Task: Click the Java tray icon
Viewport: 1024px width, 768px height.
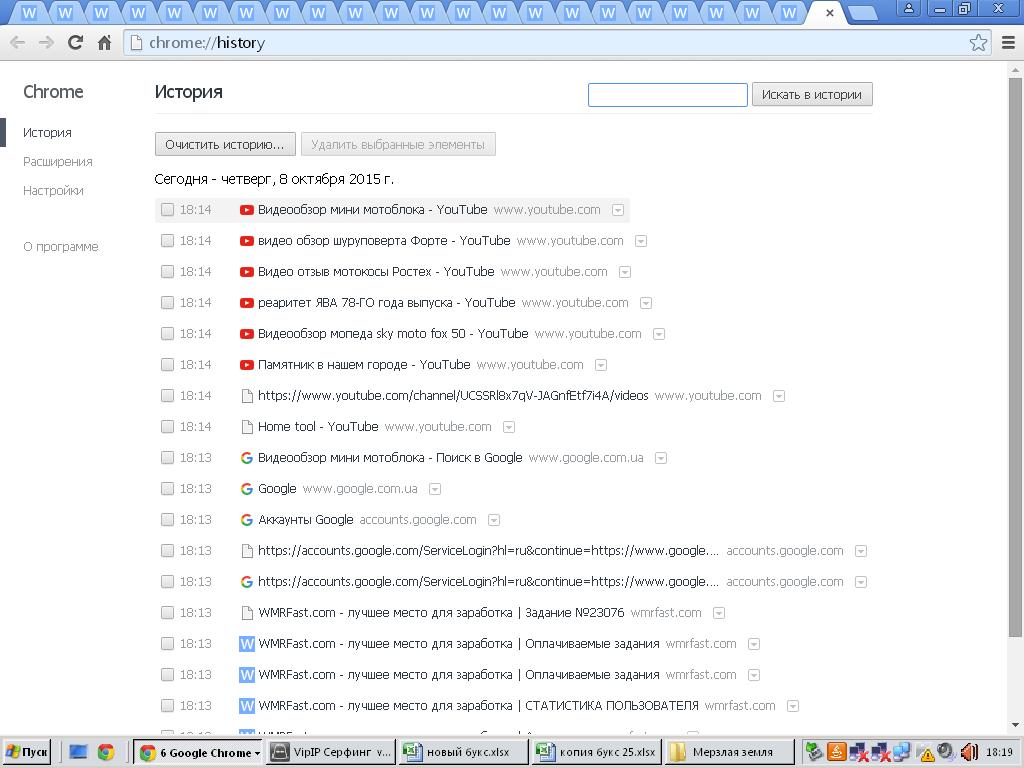Action: tap(837, 752)
